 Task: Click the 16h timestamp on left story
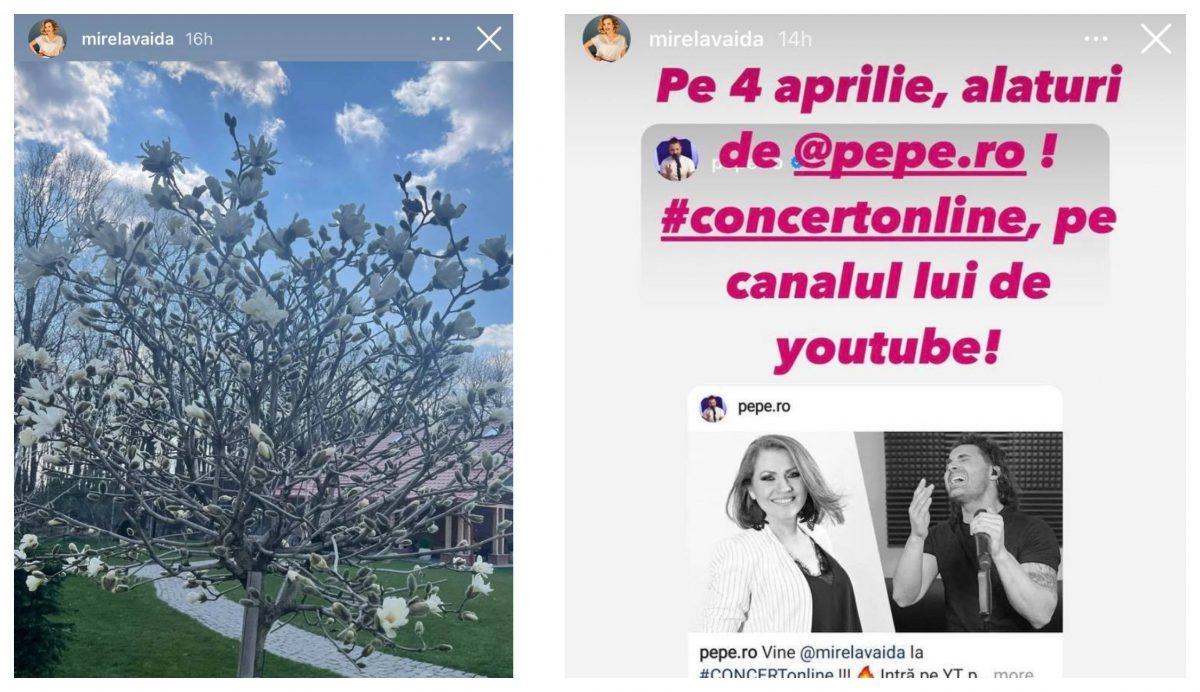coord(199,39)
